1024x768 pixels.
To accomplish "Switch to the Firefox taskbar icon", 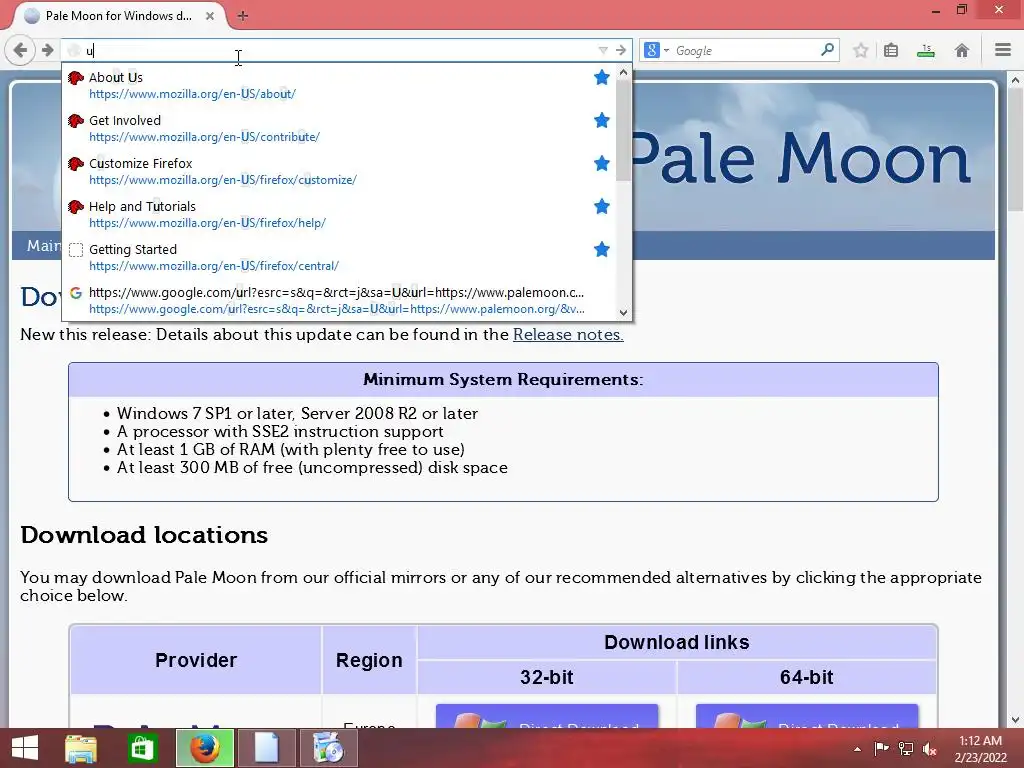I will coord(205,748).
